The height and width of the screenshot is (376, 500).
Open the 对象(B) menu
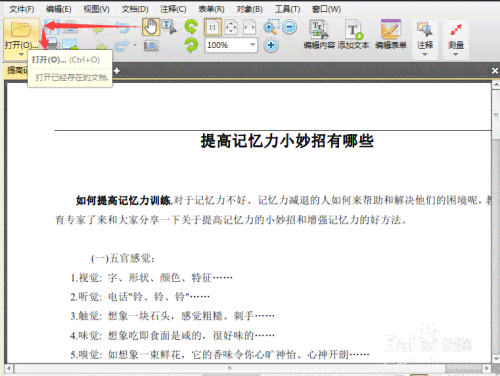[250, 9]
